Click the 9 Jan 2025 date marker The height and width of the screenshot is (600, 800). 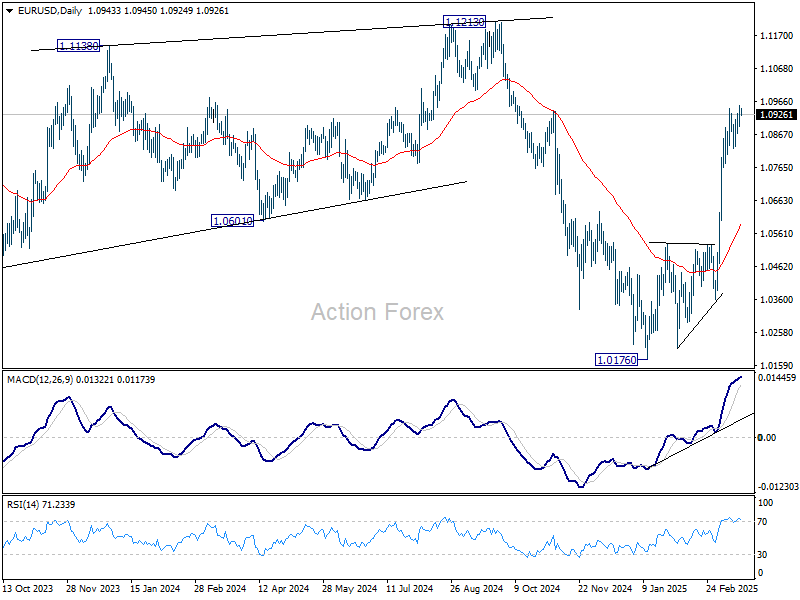click(665, 588)
